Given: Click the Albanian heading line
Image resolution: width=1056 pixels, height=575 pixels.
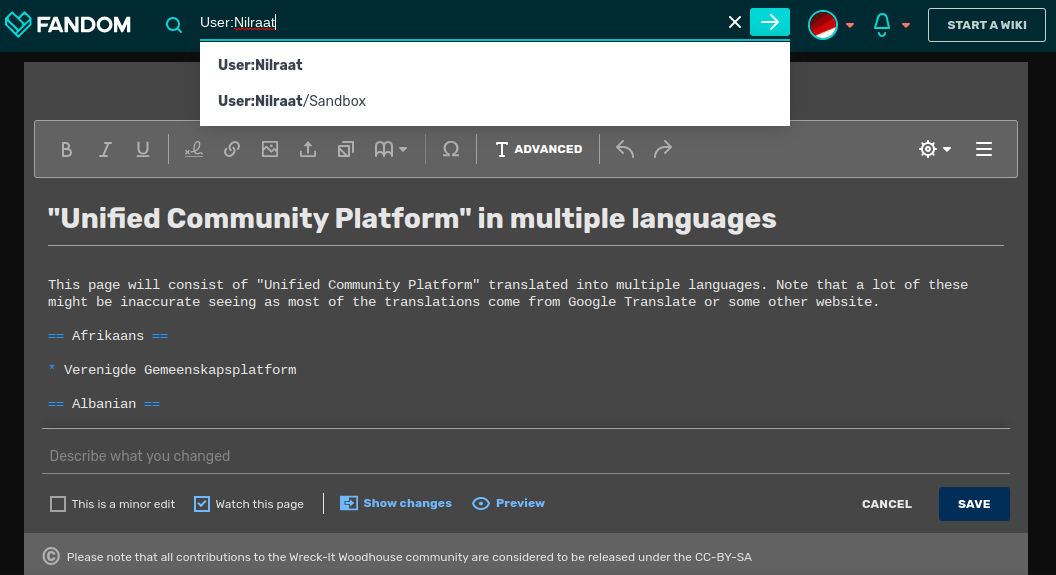Looking at the screenshot, I should click(x=104, y=404).
